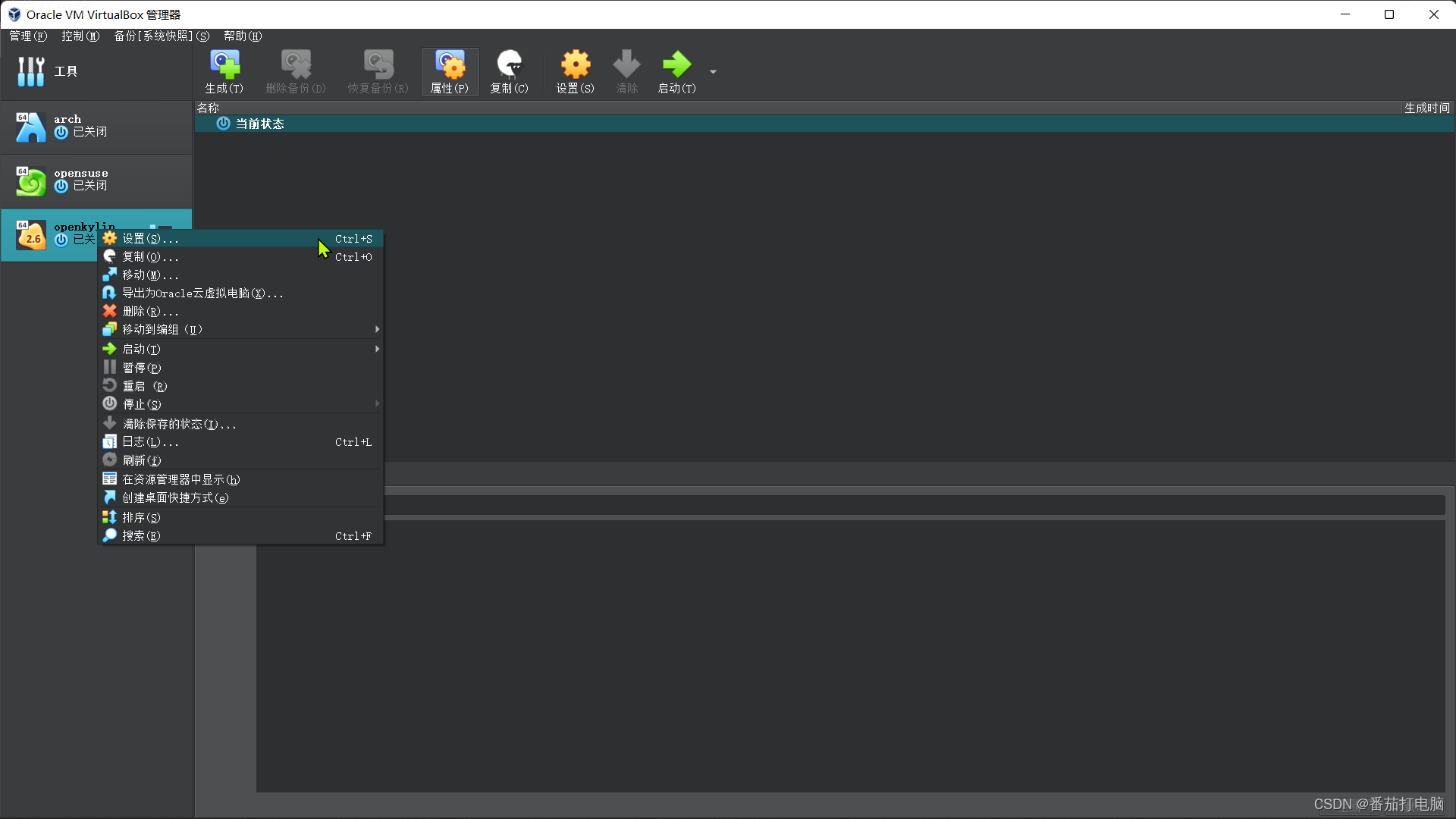Choose 移动(M)... in context menu

[x=240, y=275]
